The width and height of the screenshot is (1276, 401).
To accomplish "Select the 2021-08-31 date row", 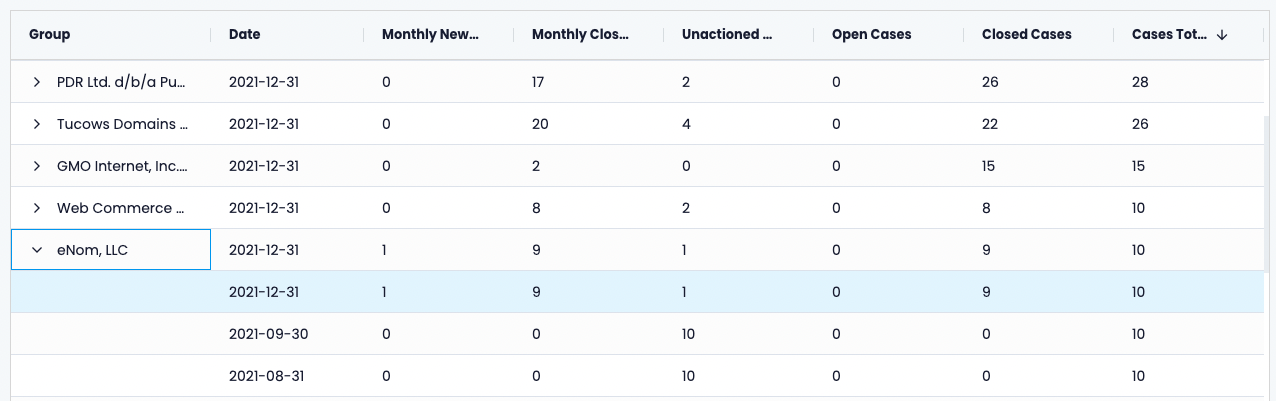I will pos(267,376).
